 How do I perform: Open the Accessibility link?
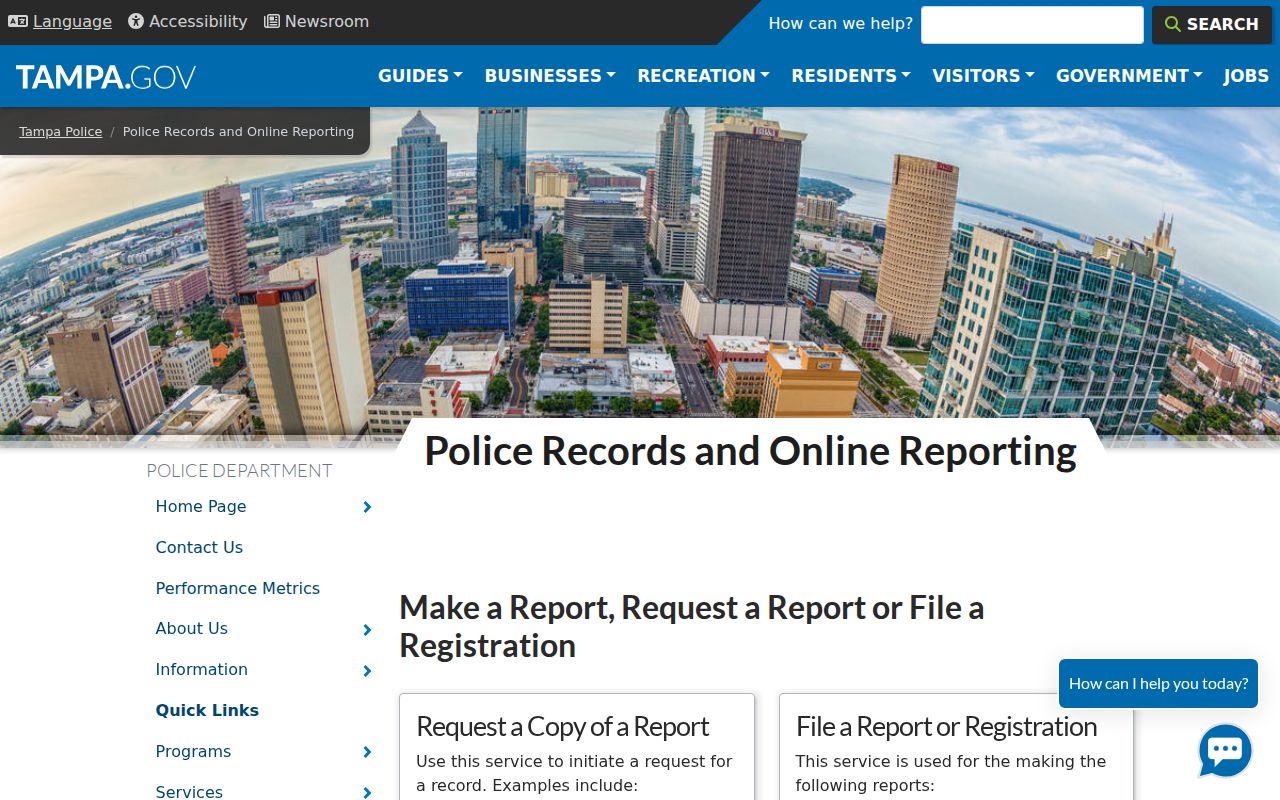[x=198, y=21]
